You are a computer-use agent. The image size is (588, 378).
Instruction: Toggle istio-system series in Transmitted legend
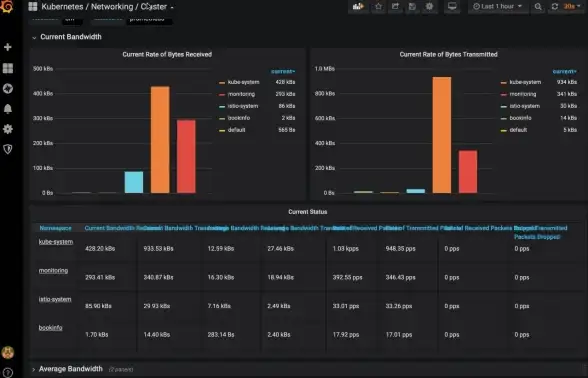click(524, 106)
